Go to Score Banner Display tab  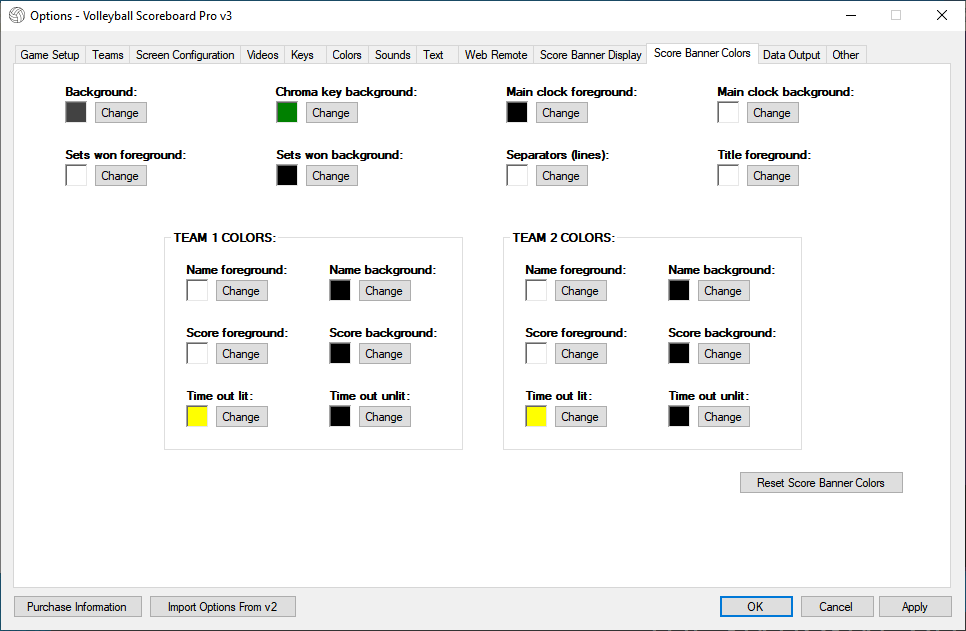[590, 55]
